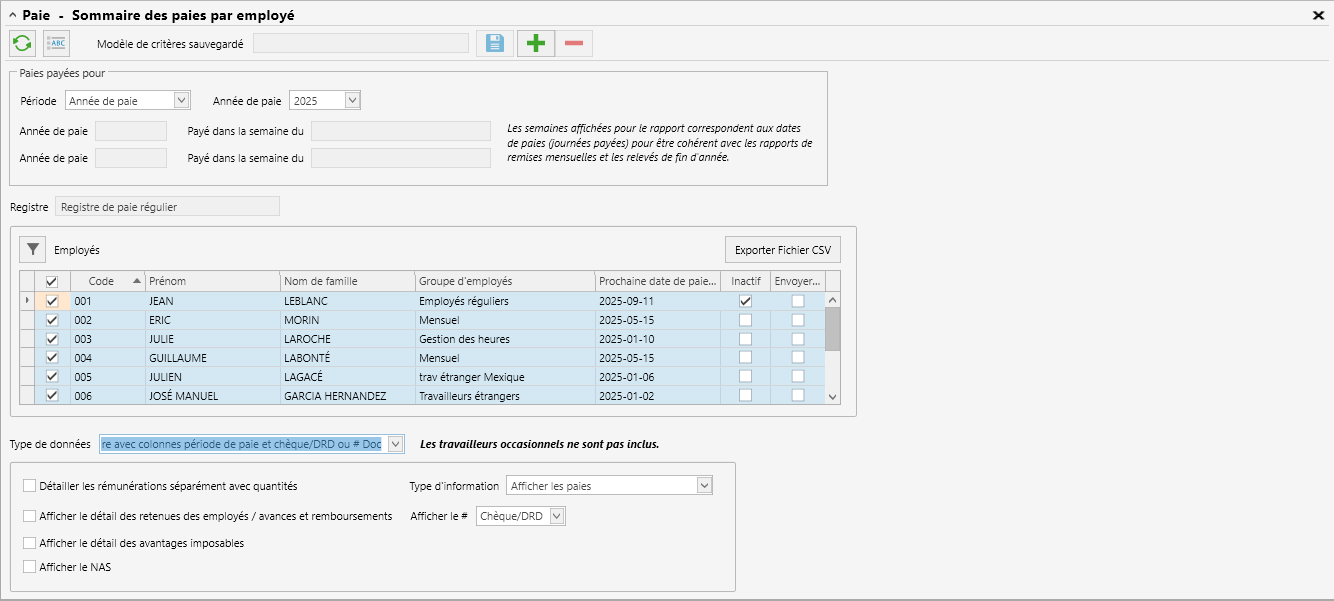Expand the Type de données dropdown
1334x601 pixels.
click(x=396, y=444)
